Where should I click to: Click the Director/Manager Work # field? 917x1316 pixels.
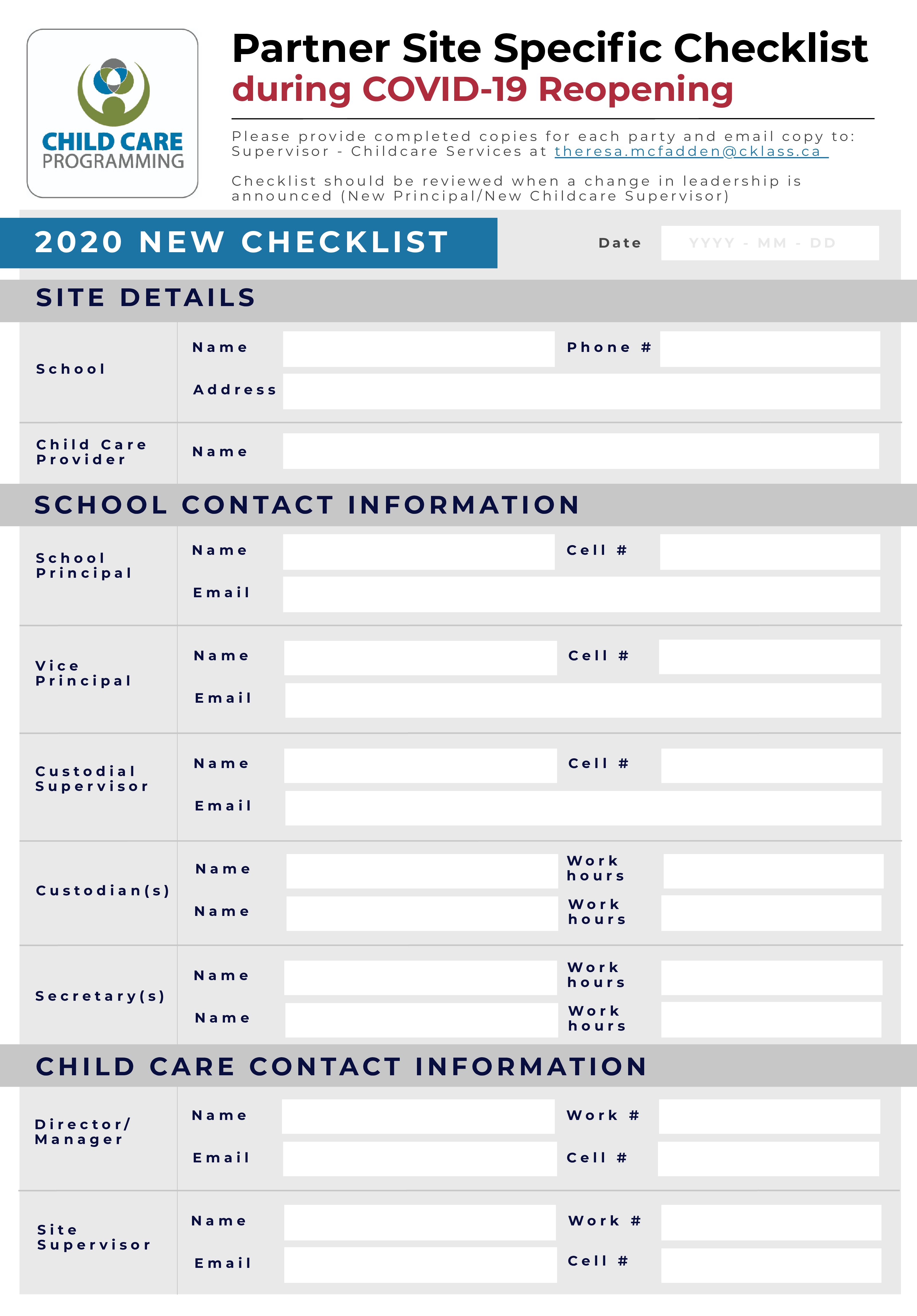click(769, 1117)
